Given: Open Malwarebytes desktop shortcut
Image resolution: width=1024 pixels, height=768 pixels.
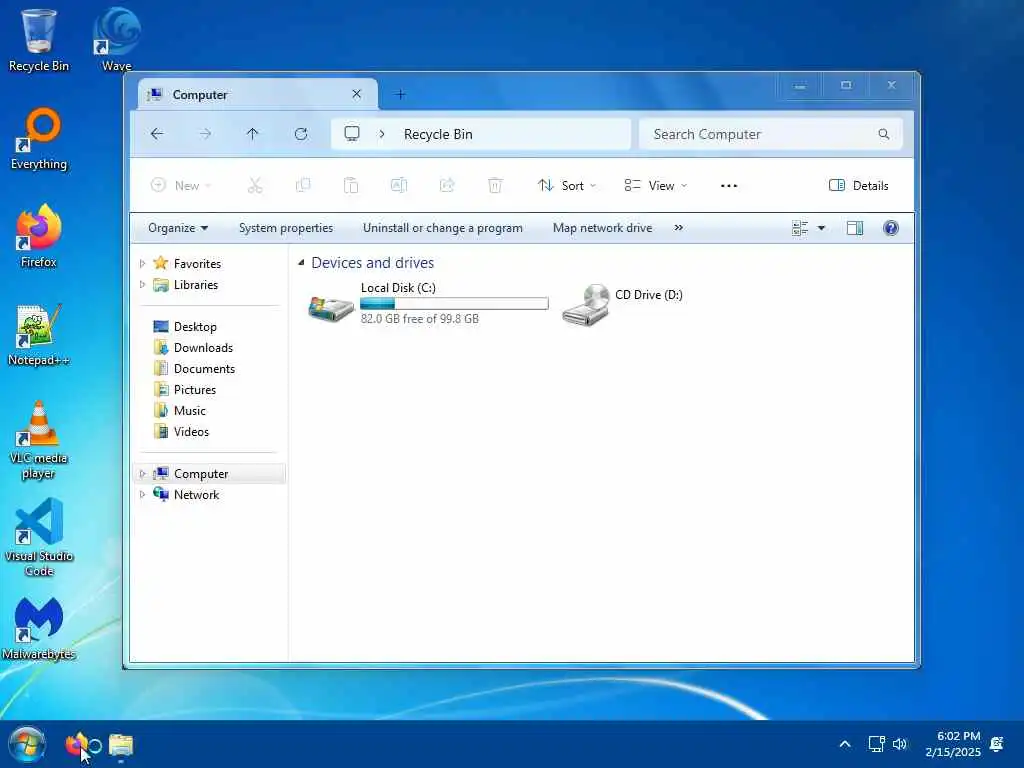Looking at the screenshot, I should point(39,628).
